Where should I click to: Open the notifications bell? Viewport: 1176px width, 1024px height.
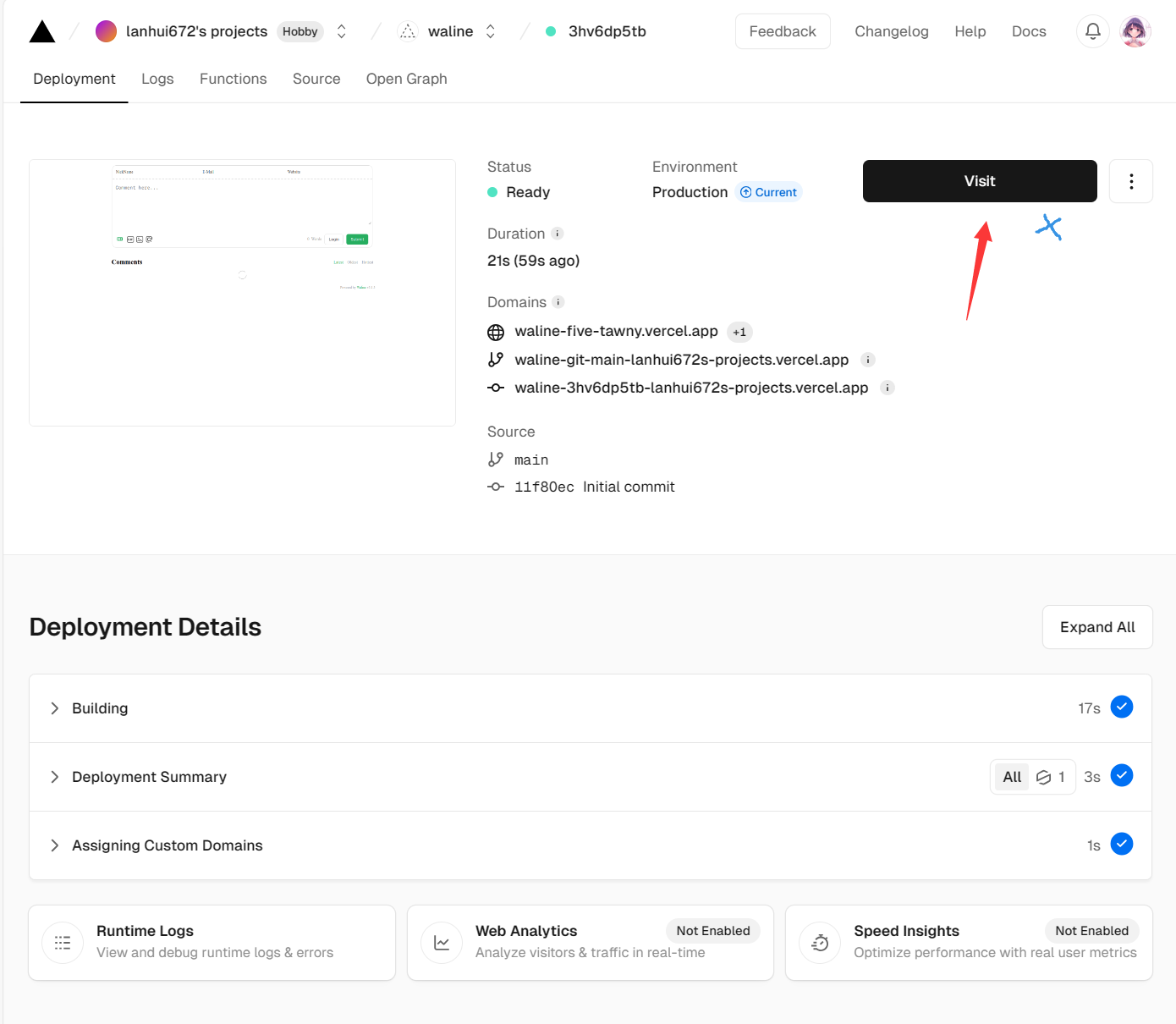1092,31
